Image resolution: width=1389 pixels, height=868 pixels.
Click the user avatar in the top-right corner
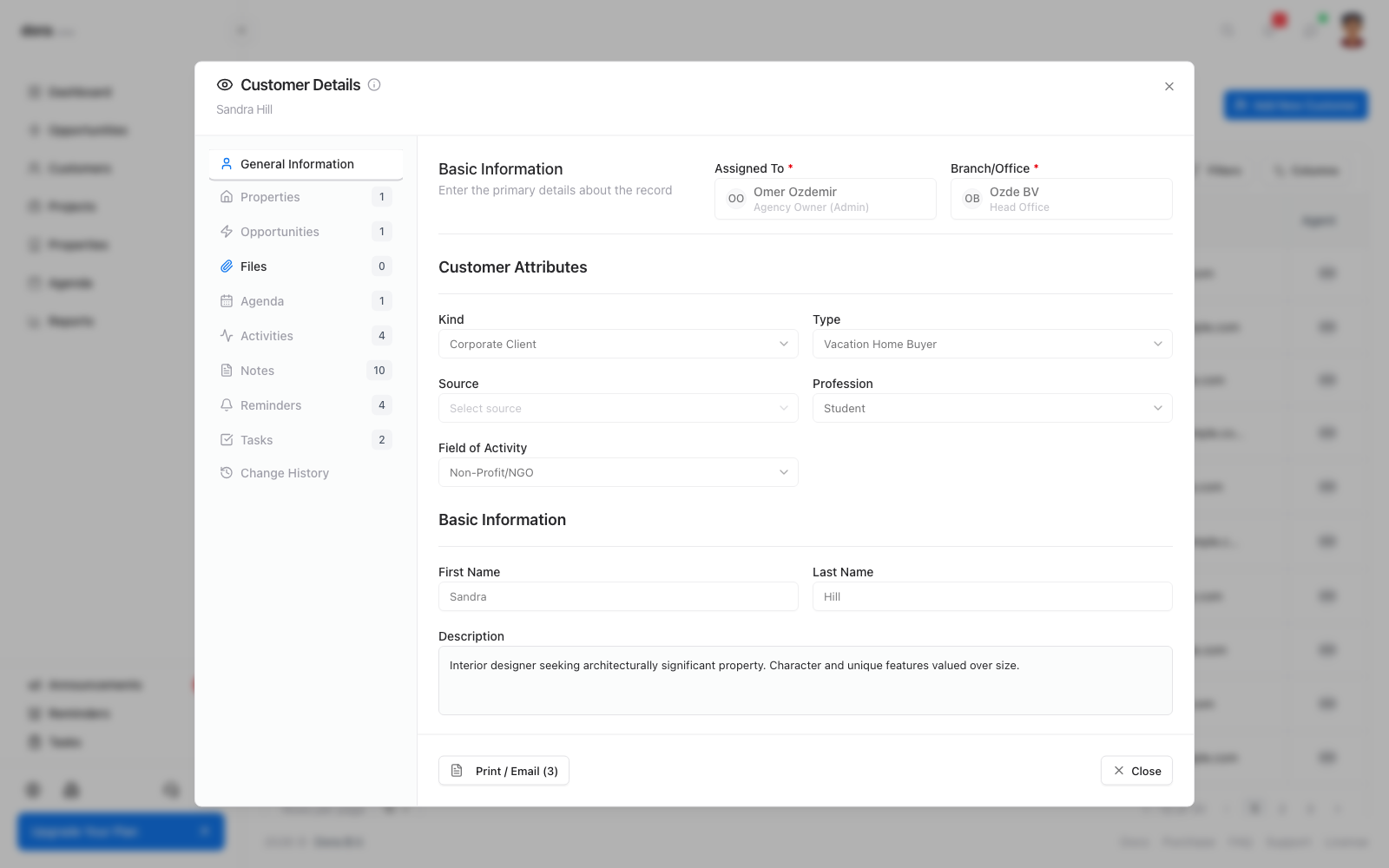click(x=1352, y=30)
